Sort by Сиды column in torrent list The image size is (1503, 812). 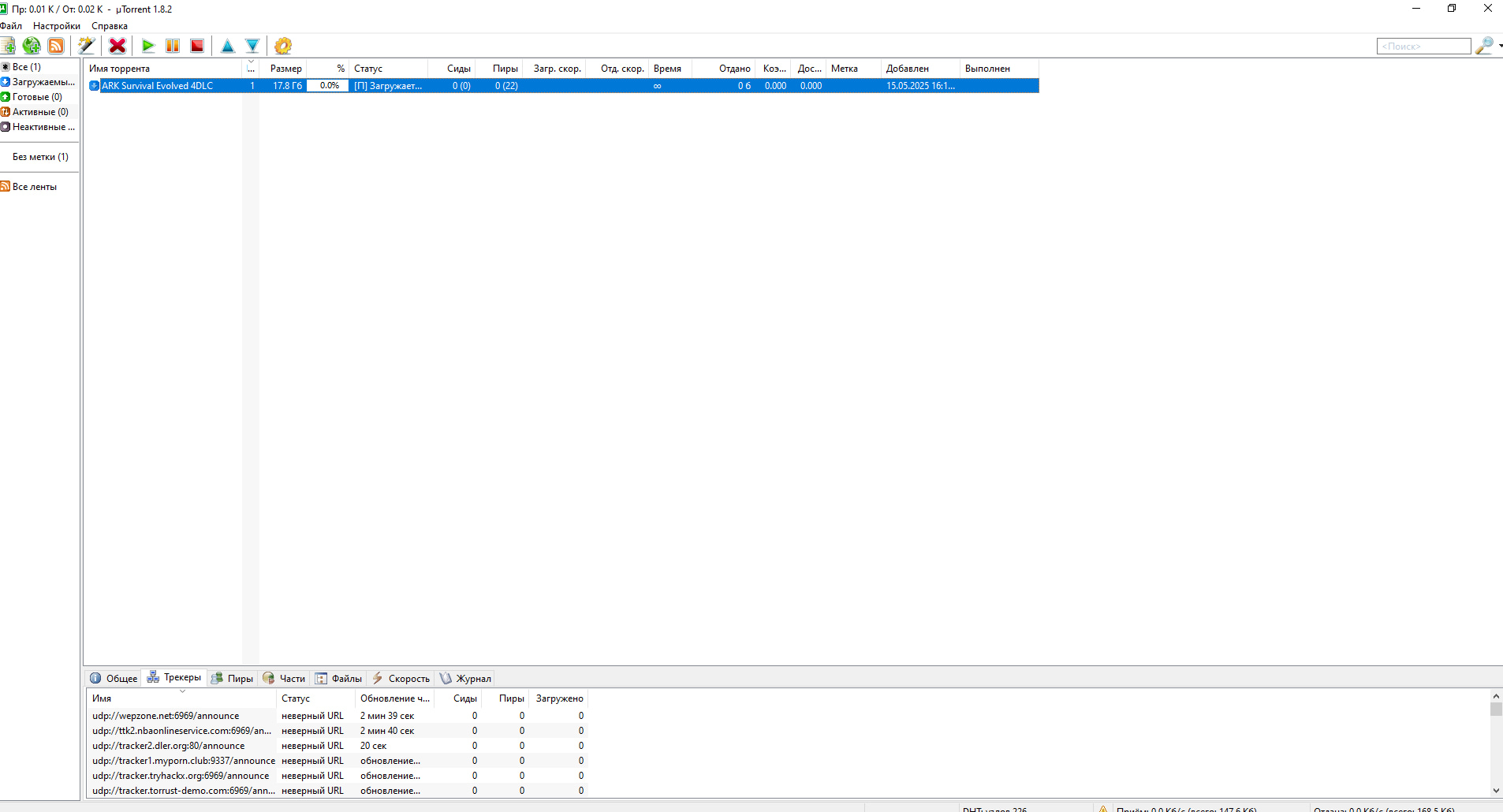pos(451,69)
